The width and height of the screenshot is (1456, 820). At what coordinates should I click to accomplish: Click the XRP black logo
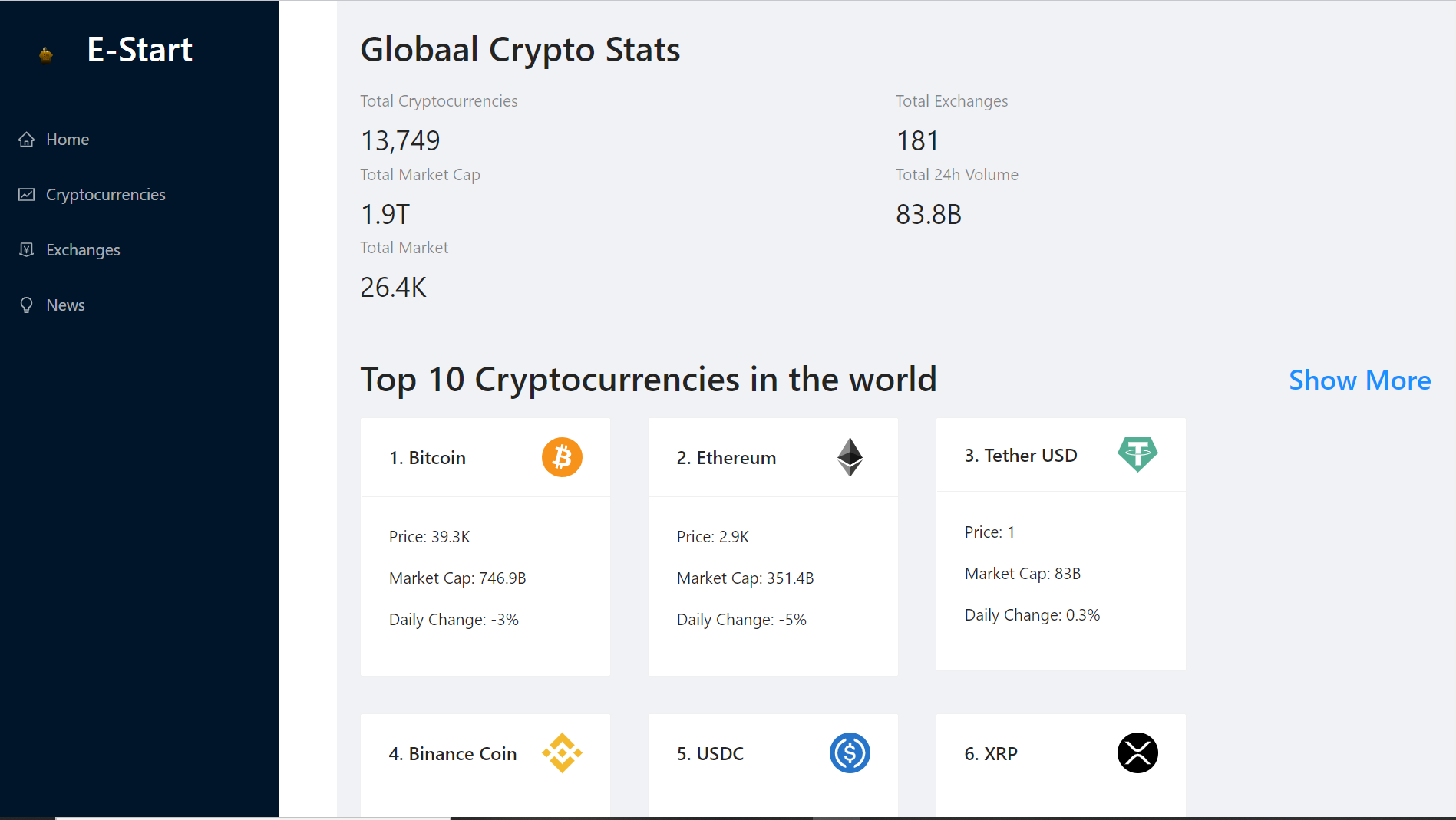[1137, 753]
